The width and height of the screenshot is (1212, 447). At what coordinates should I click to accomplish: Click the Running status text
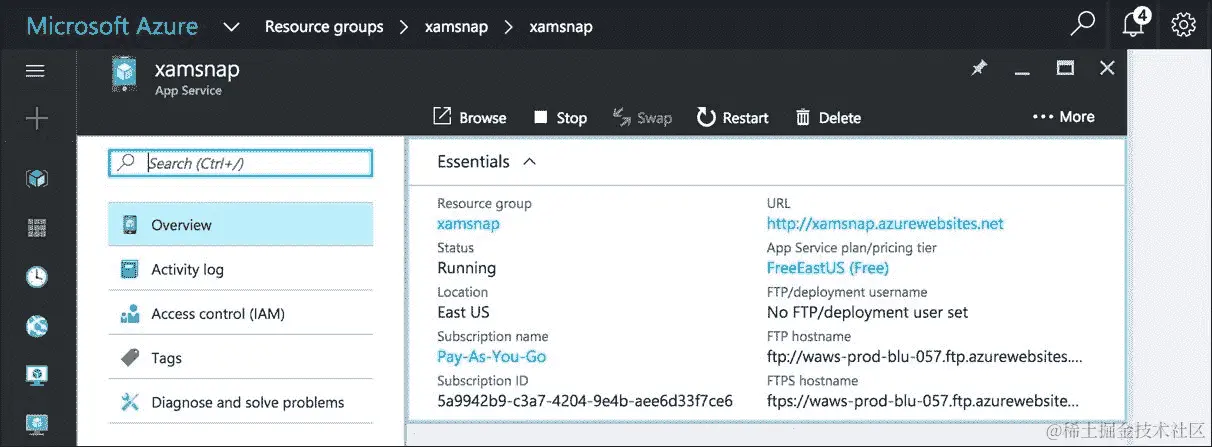pyautogui.click(x=467, y=268)
